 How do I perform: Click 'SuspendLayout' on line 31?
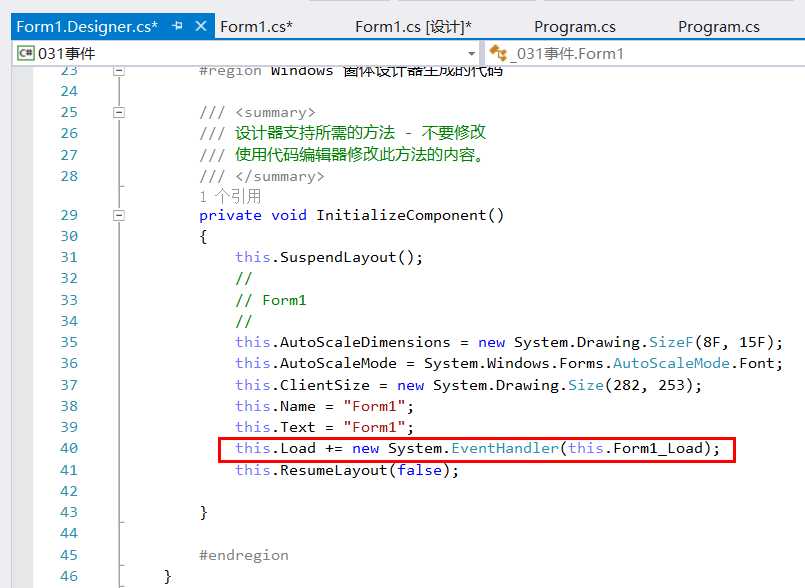(338, 257)
